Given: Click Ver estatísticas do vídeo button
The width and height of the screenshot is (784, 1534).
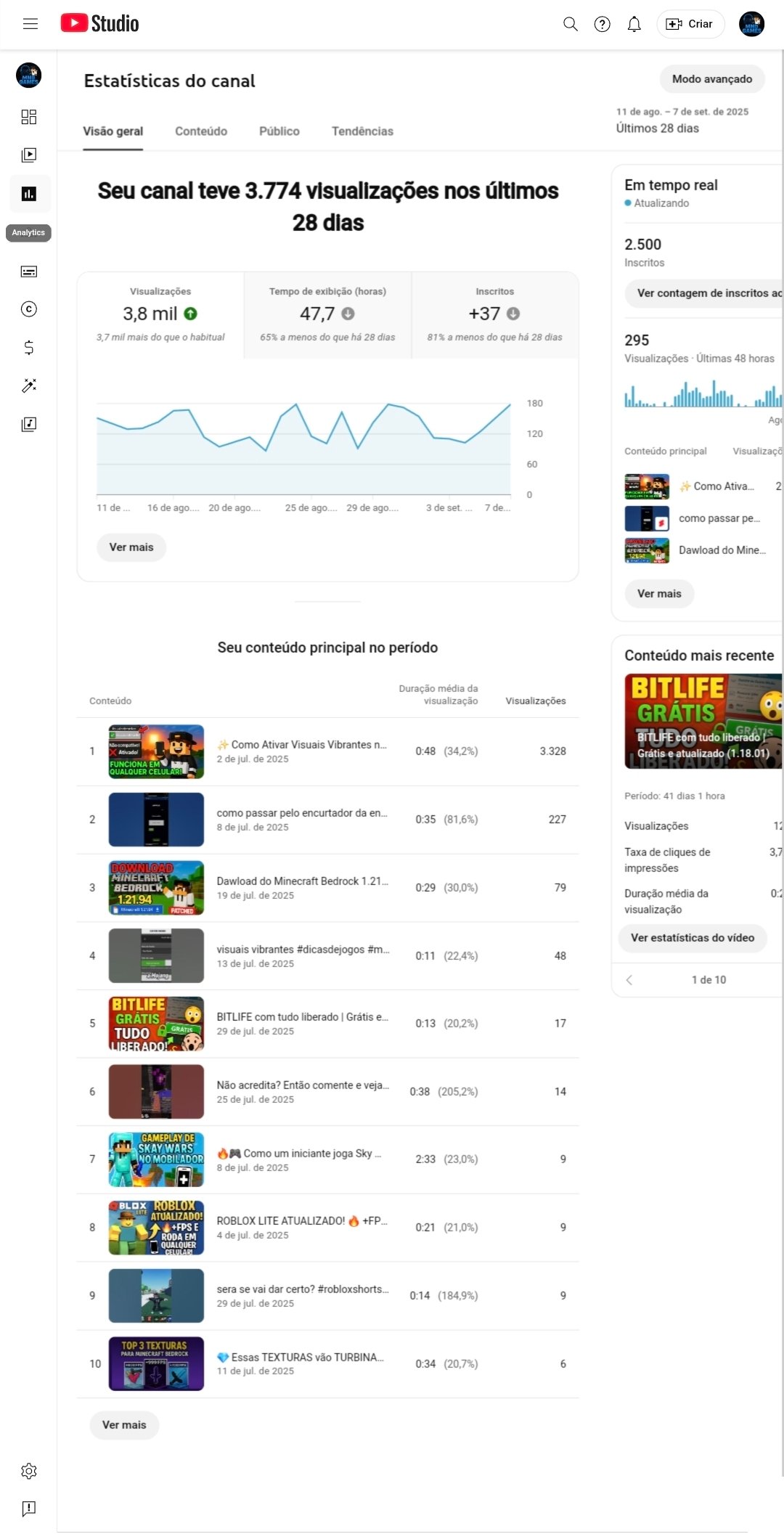Looking at the screenshot, I should pos(693,938).
